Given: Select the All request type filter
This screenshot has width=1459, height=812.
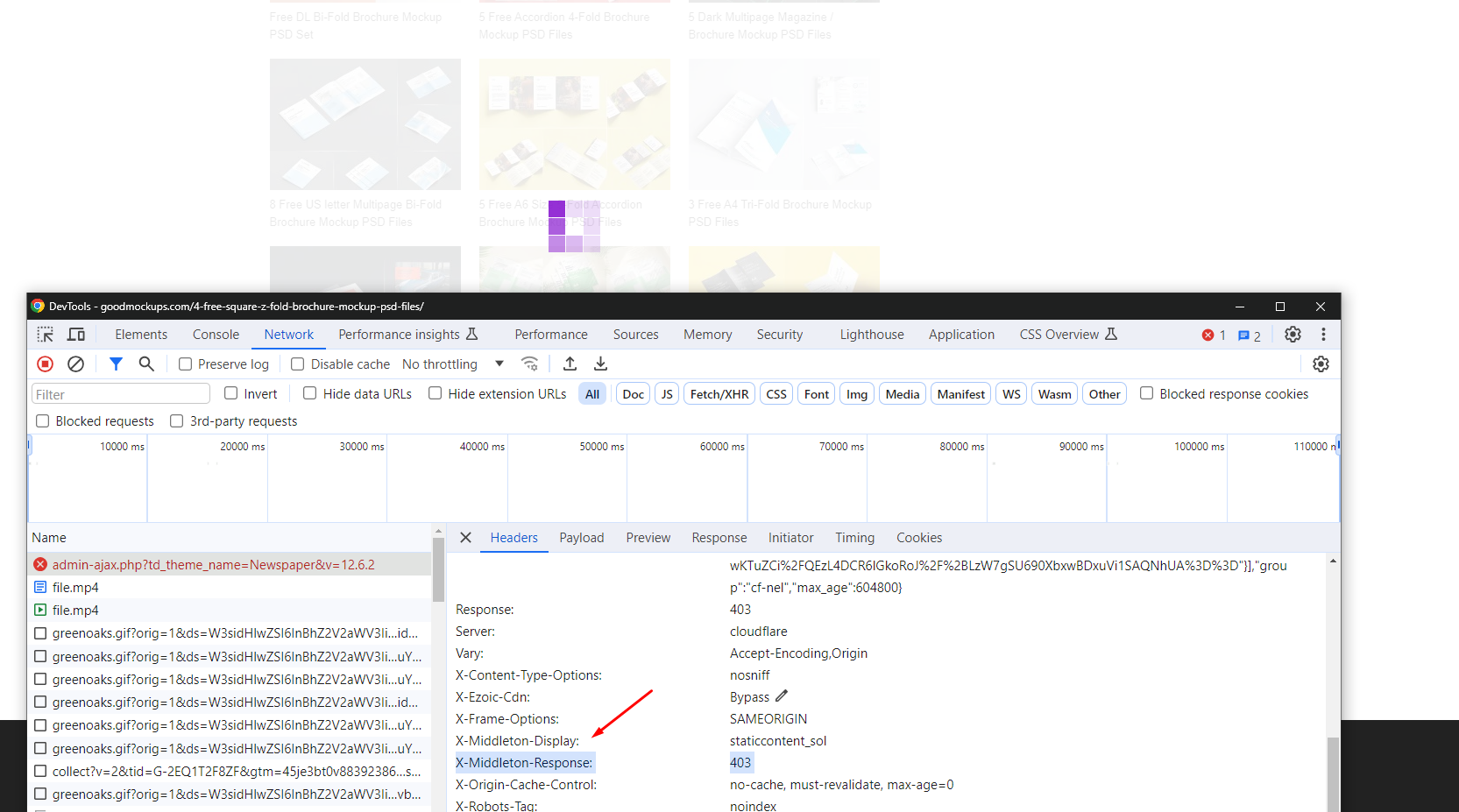Looking at the screenshot, I should pyautogui.click(x=592, y=394).
